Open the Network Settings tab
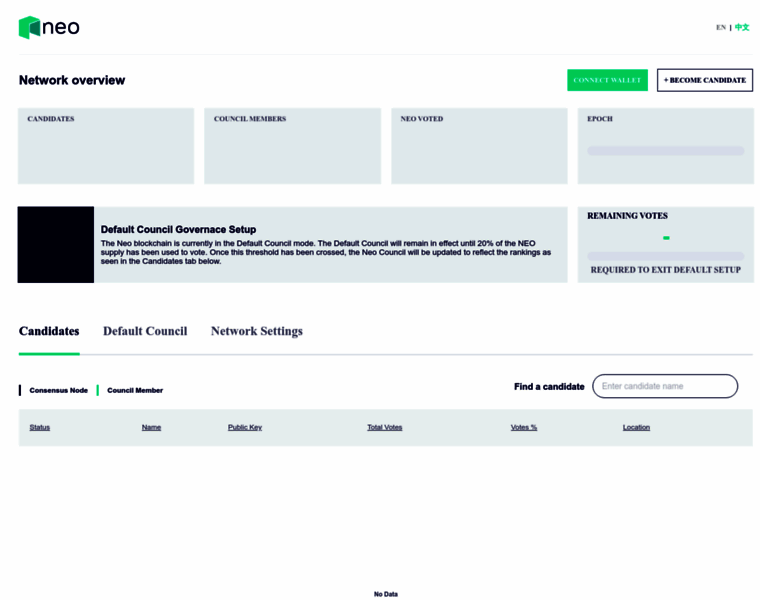760x600 pixels. (256, 331)
